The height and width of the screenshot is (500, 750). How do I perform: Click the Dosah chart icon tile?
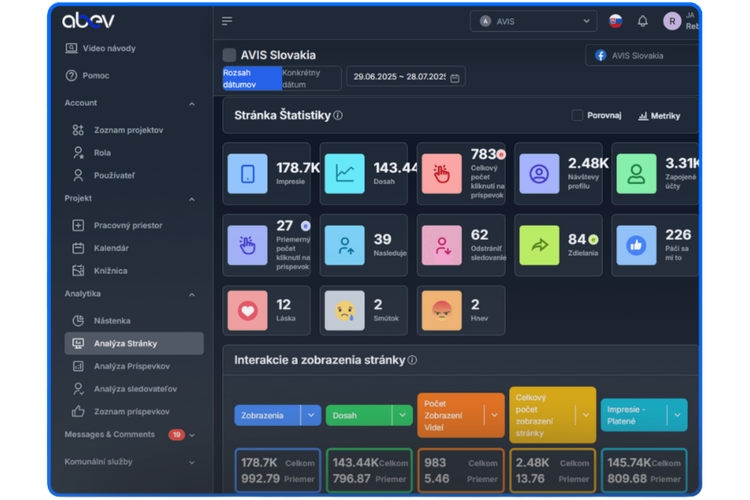click(344, 174)
